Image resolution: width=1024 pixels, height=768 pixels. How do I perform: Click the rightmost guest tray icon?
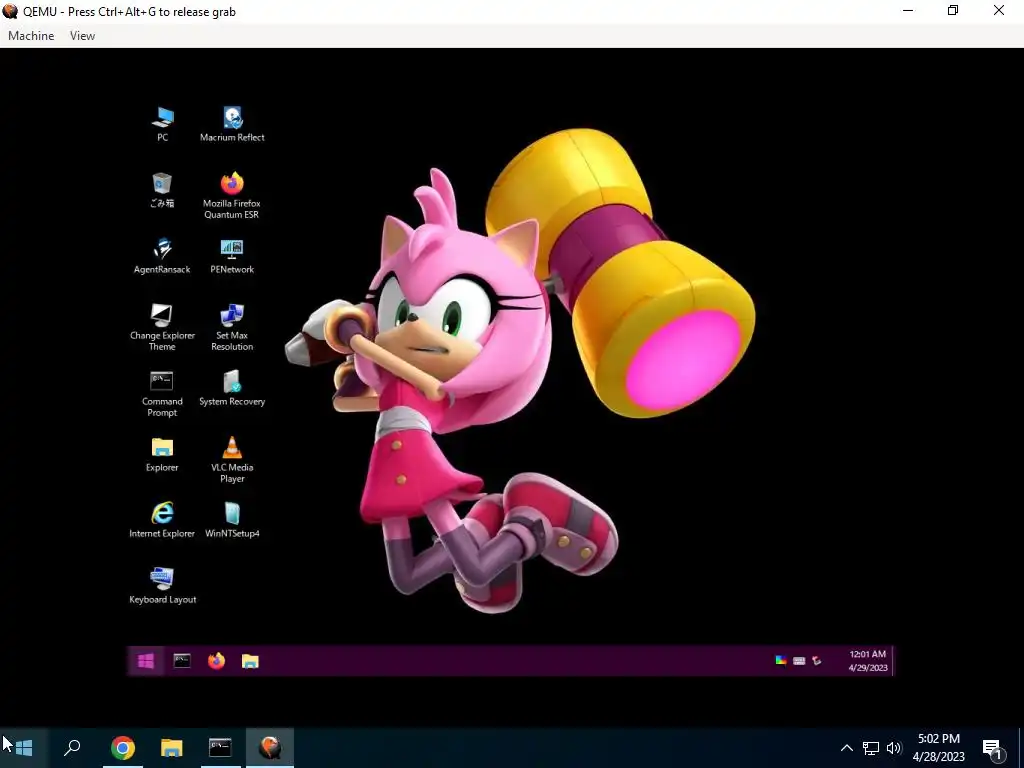816,661
